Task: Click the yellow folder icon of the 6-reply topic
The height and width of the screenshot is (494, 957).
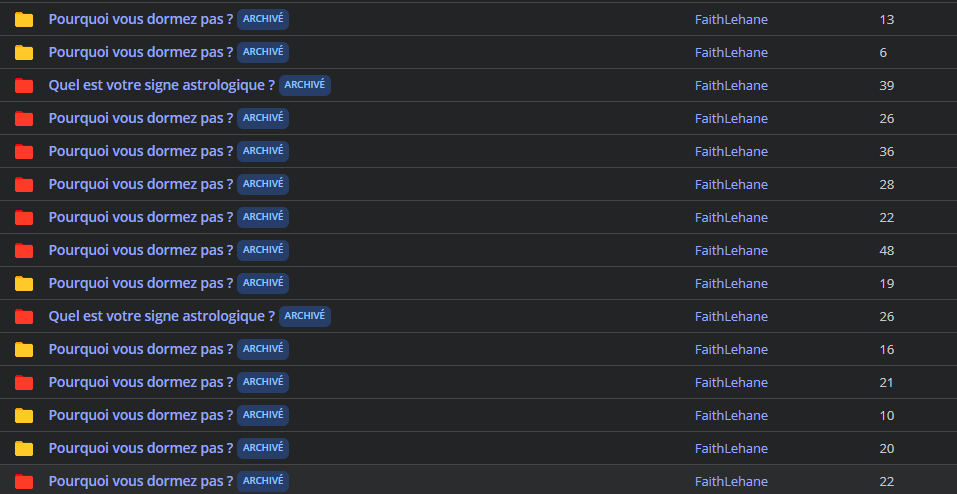Action: tap(24, 53)
